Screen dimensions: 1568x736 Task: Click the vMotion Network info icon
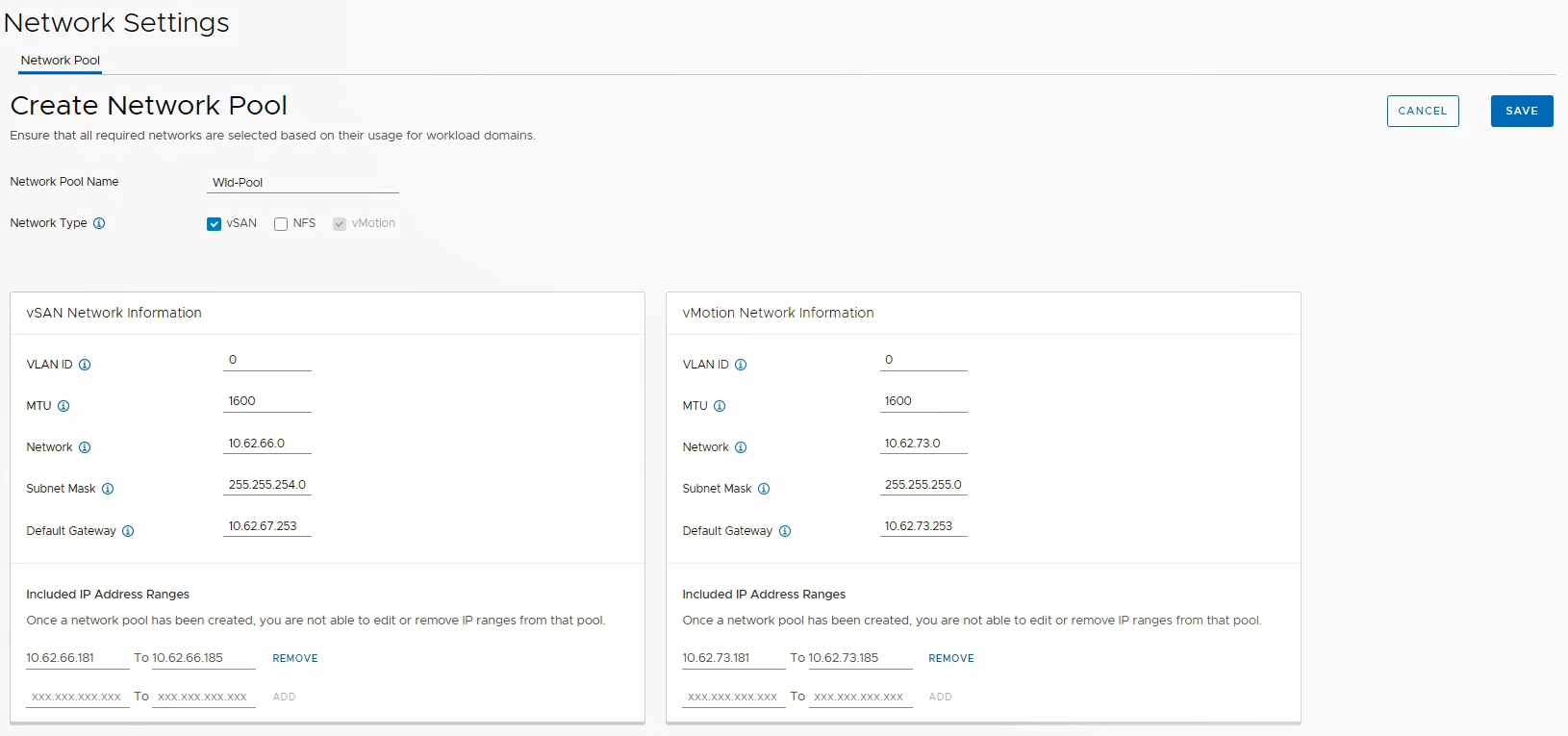click(x=741, y=447)
